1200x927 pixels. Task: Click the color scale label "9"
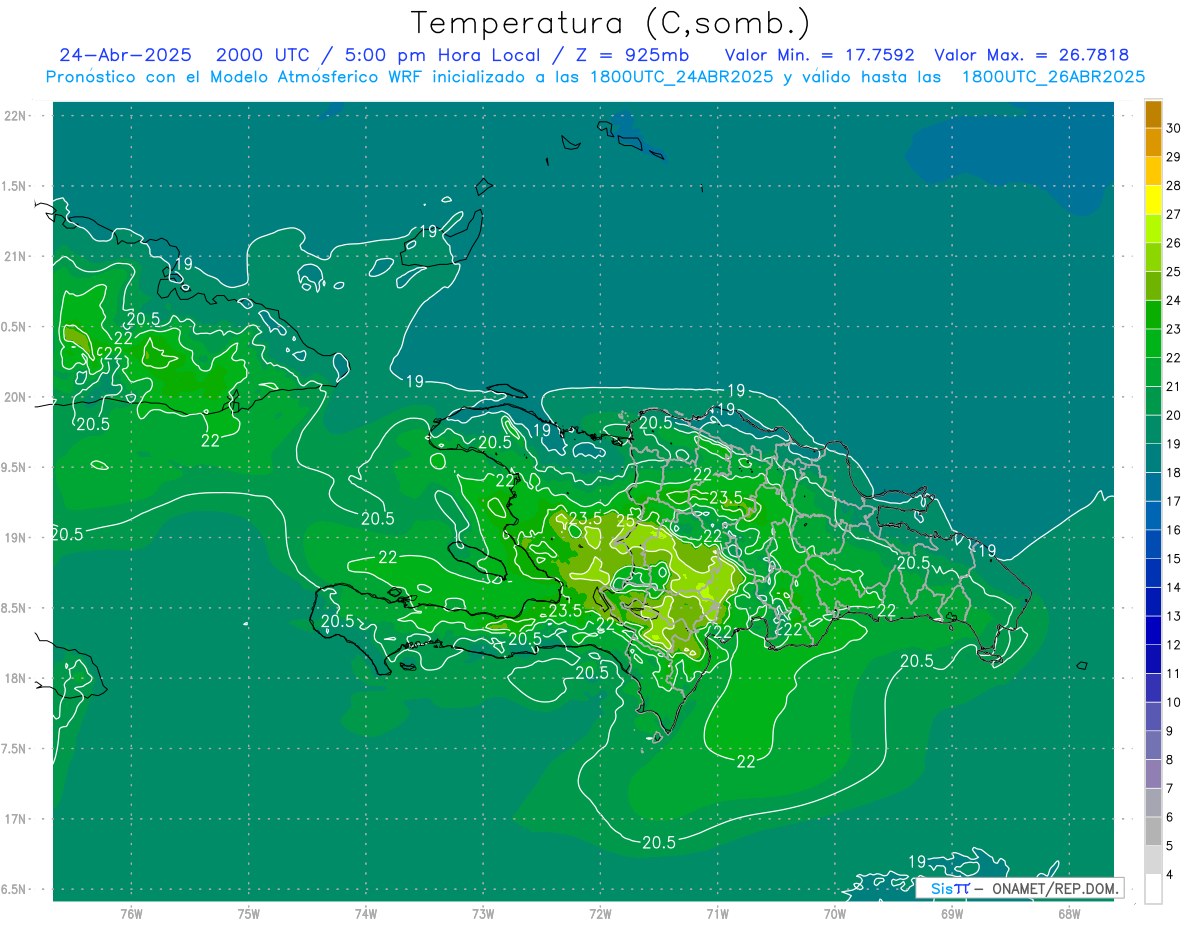[x=1171, y=732]
